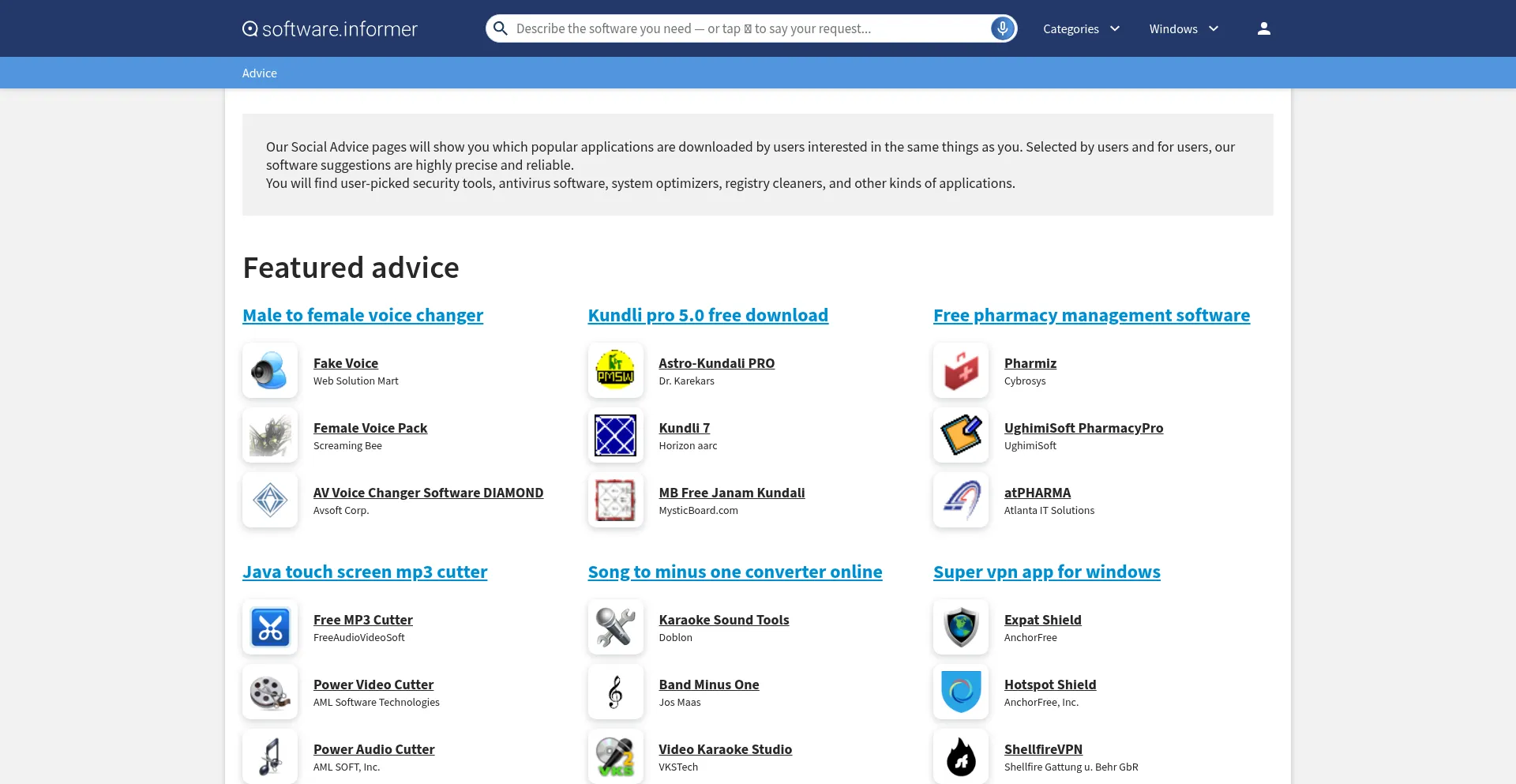Screen dimensions: 1516x784
Task: Expand the Windows platform dropdown
Action: click(x=1184, y=28)
